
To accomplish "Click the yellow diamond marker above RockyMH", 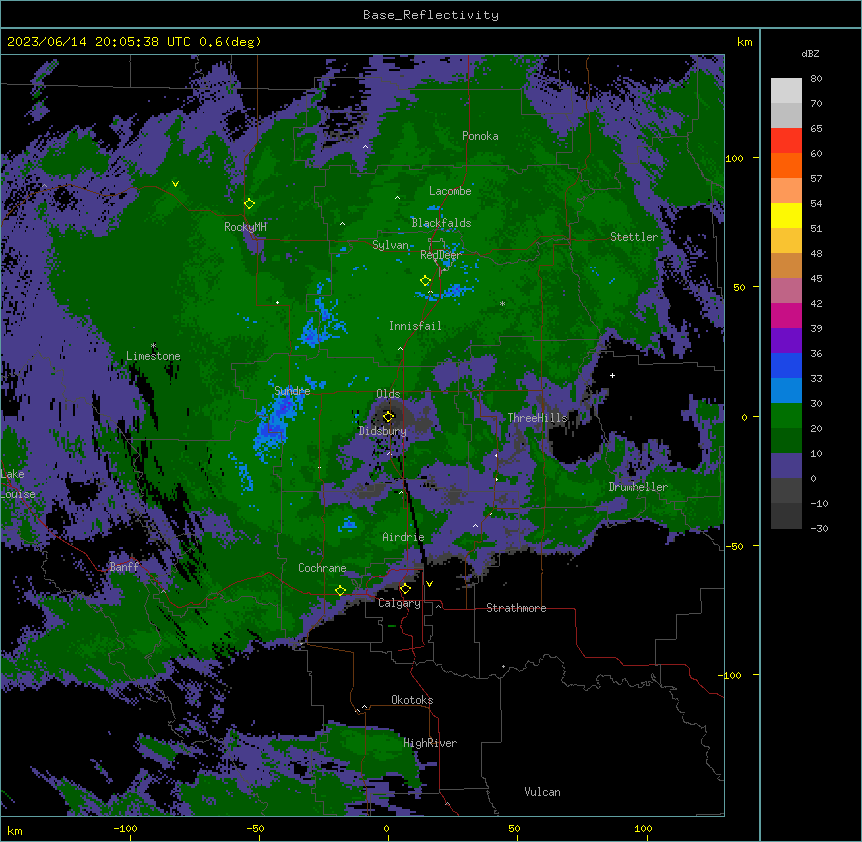I will (x=249, y=204).
